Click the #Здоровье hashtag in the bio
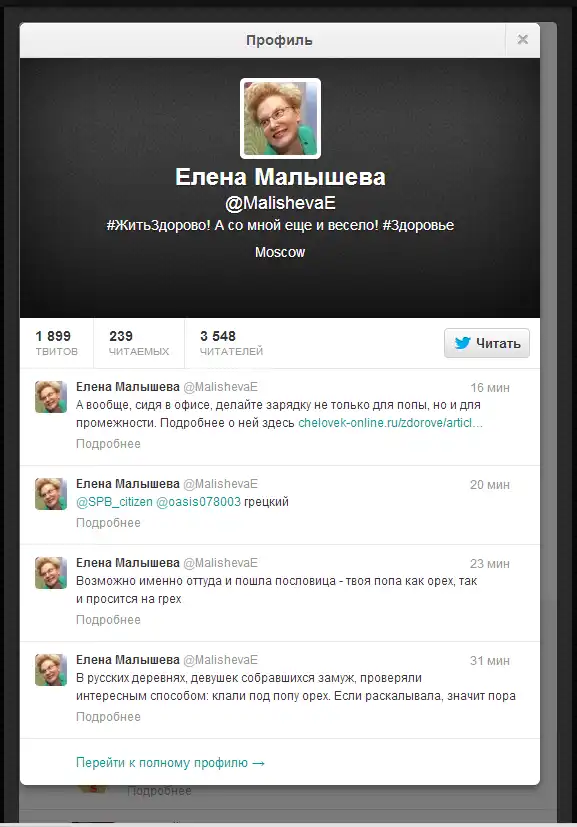The image size is (577, 827). pyautogui.click(x=418, y=225)
